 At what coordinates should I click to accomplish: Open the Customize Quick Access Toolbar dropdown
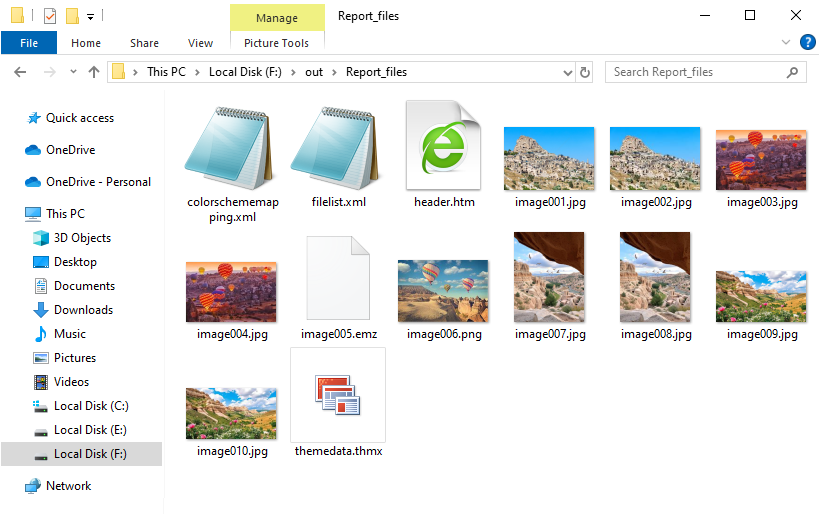pos(90,17)
